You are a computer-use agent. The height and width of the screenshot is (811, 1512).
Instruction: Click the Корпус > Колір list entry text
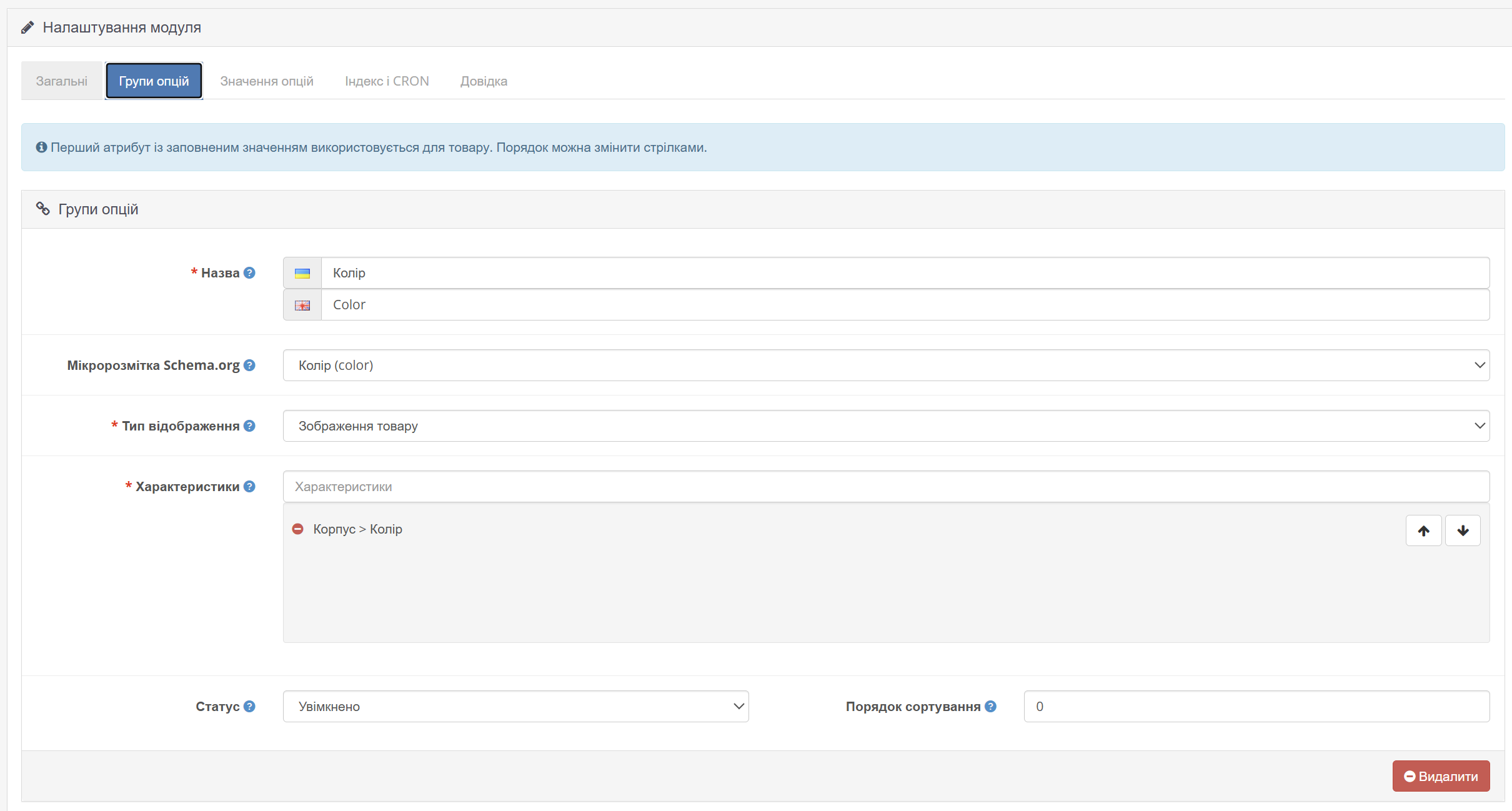pos(357,529)
